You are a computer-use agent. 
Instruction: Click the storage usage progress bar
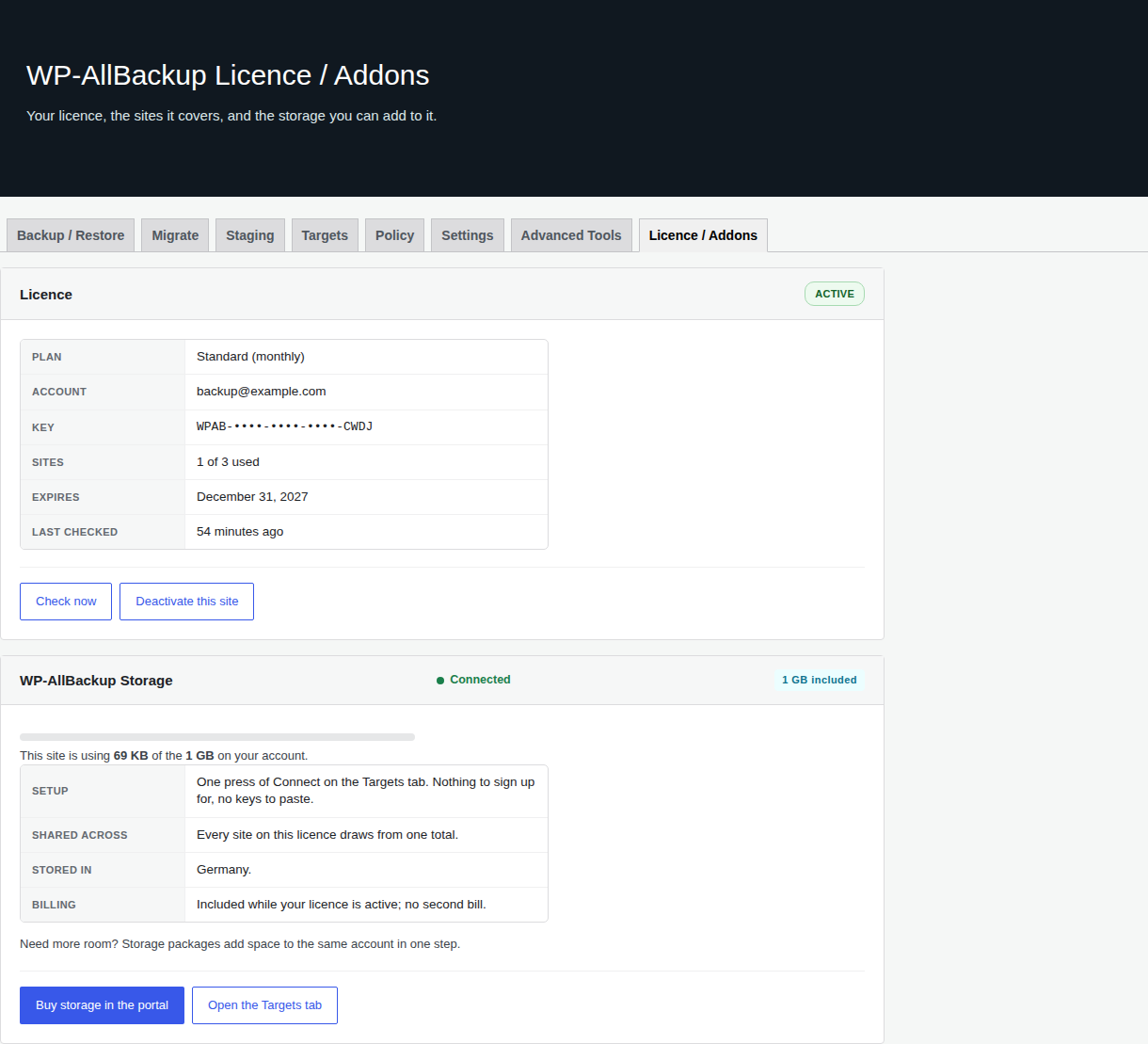point(217,737)
